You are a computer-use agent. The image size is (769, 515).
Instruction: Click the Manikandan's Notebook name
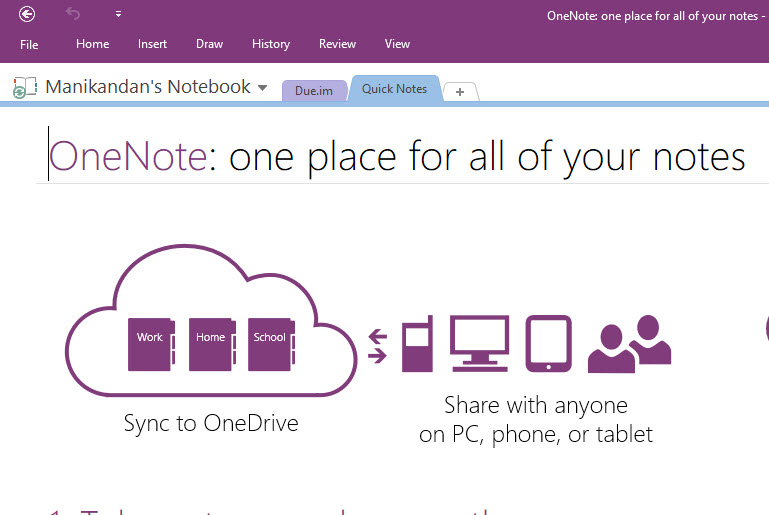[148, 87]
